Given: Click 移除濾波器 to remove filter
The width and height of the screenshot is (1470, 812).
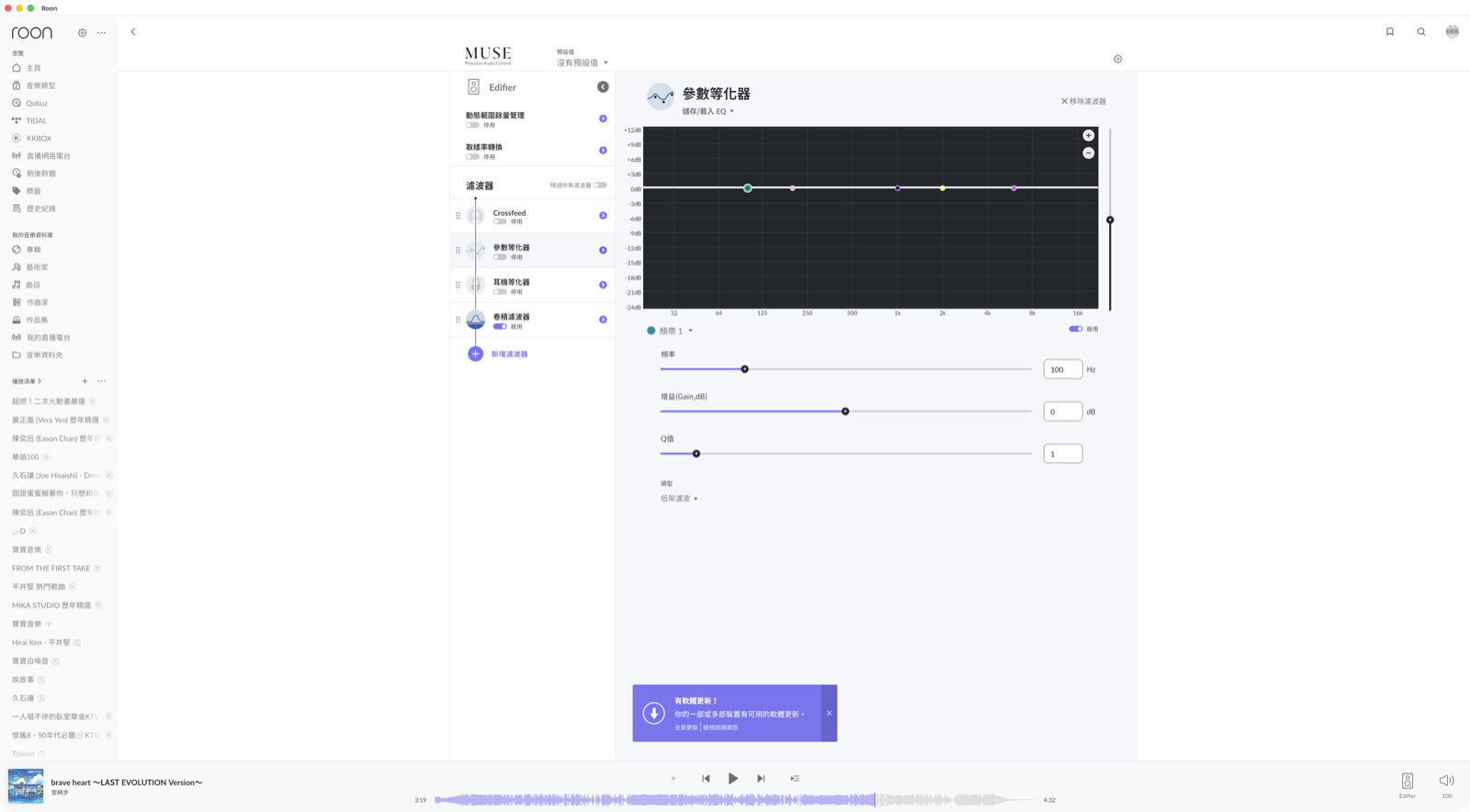Looking at the screenshot, I should coord(1084,101).
